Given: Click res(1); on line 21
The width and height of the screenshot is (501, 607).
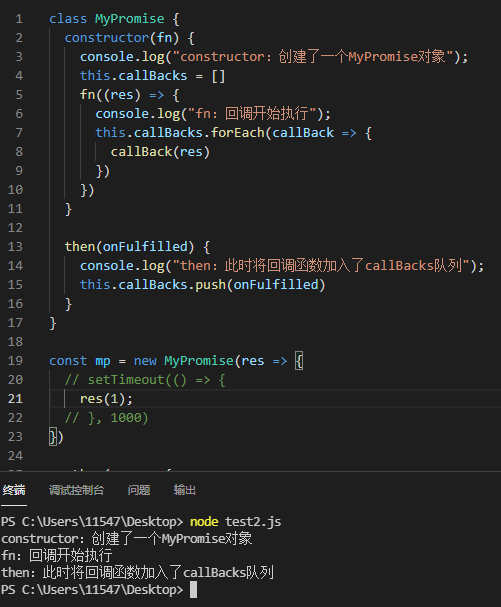Looking at the screenshot, I should pyautogui.click(x=106, y=398).
